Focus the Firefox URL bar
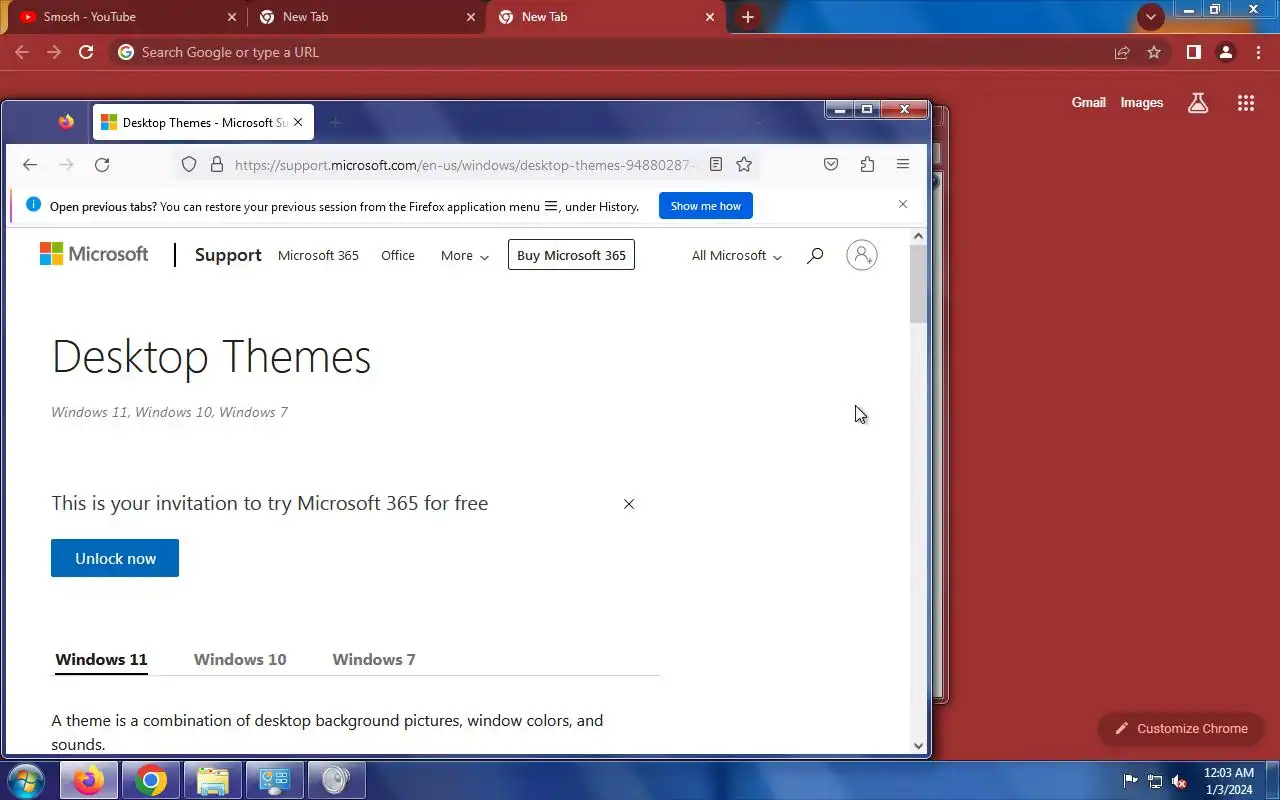The width and height of the screenshot is (1280, 800). 465,165
